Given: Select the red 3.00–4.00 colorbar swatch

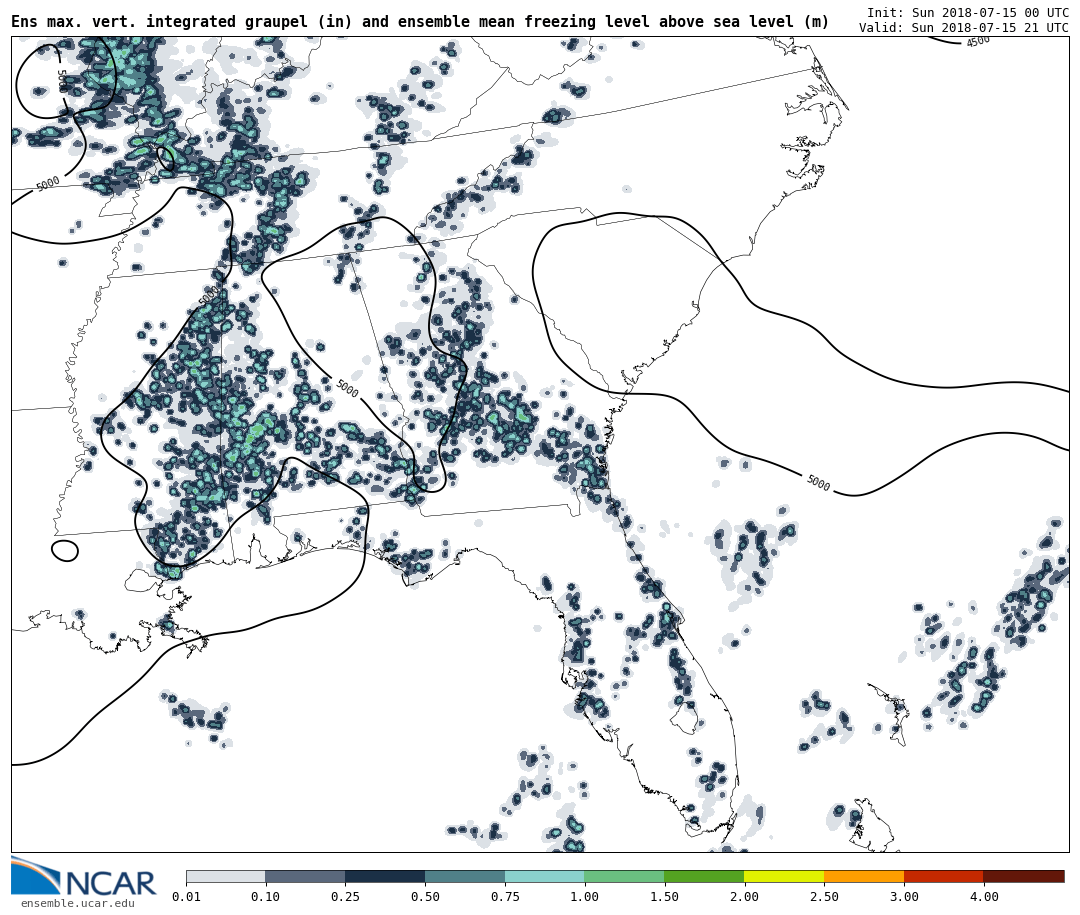Looking at the screenshot, I should coord(943,876).
